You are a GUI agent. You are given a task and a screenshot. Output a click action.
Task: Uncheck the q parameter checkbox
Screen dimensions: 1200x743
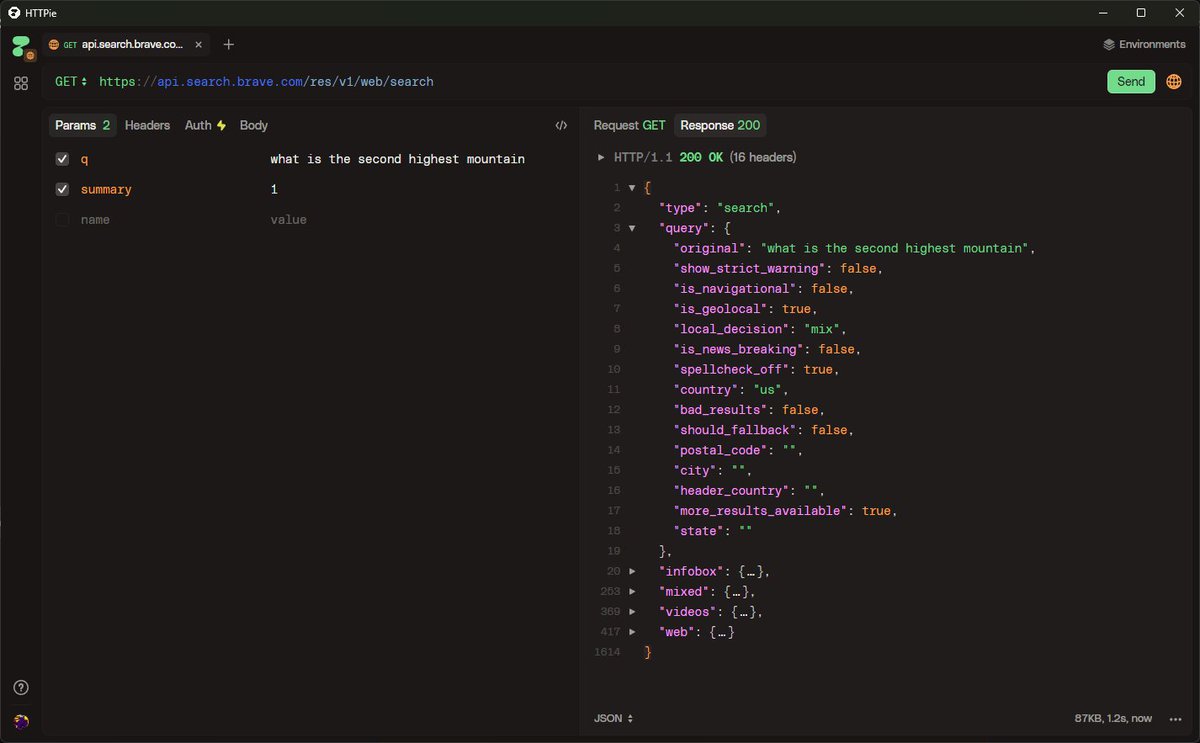(62, 159)
